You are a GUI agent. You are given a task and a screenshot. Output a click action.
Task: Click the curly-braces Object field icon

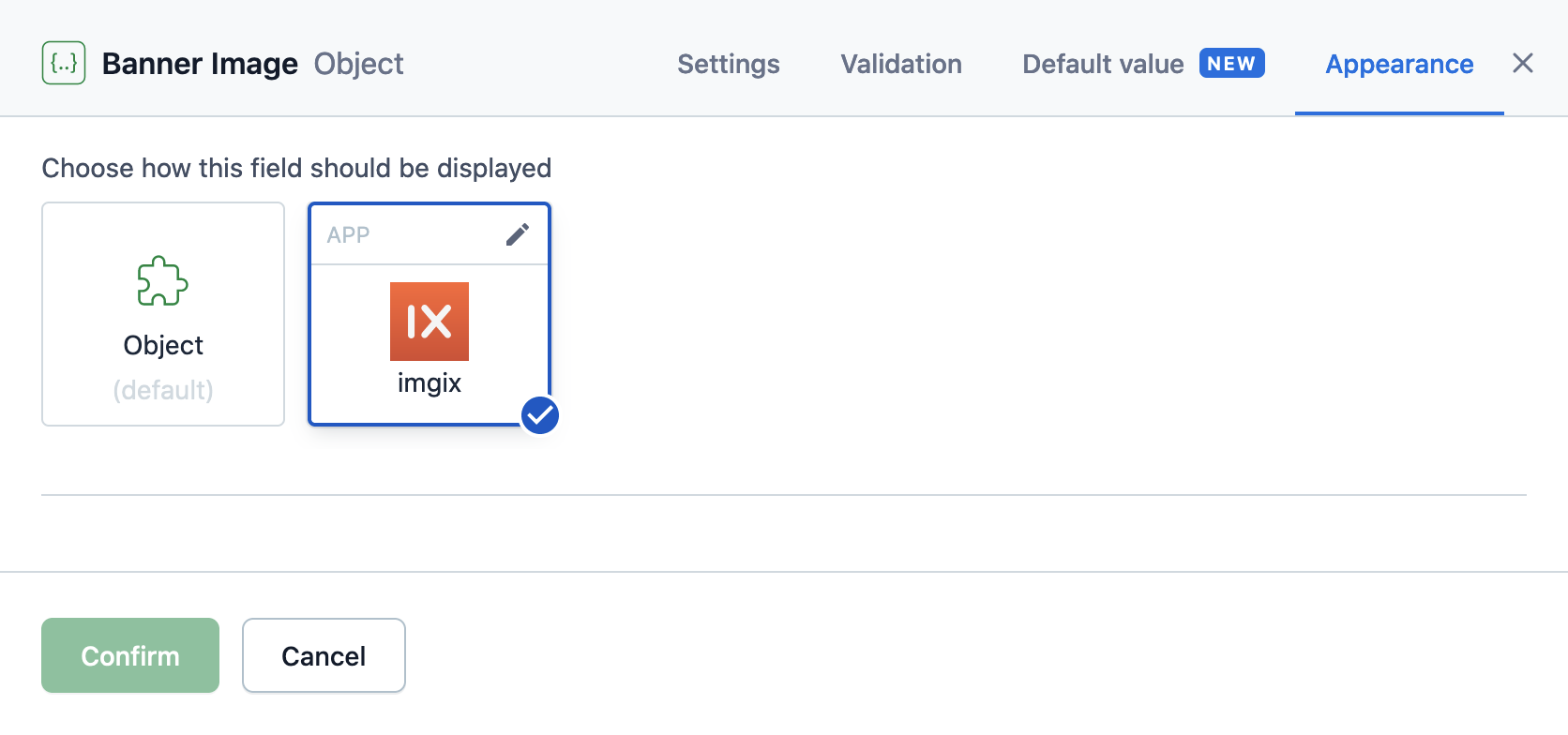(64, 64)
